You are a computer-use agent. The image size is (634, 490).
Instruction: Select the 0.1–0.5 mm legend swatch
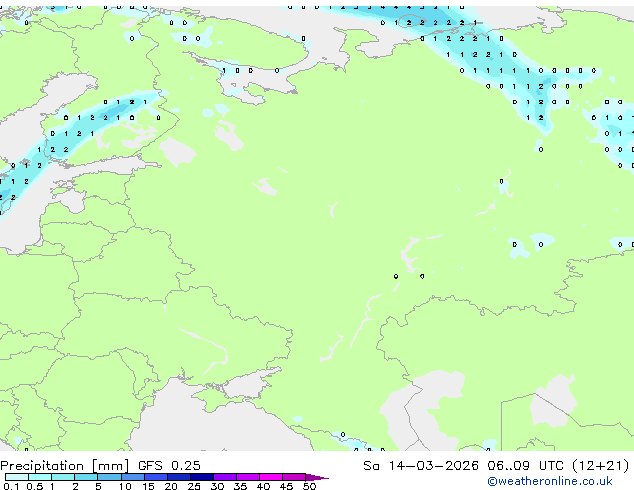(x=17, y=477)
